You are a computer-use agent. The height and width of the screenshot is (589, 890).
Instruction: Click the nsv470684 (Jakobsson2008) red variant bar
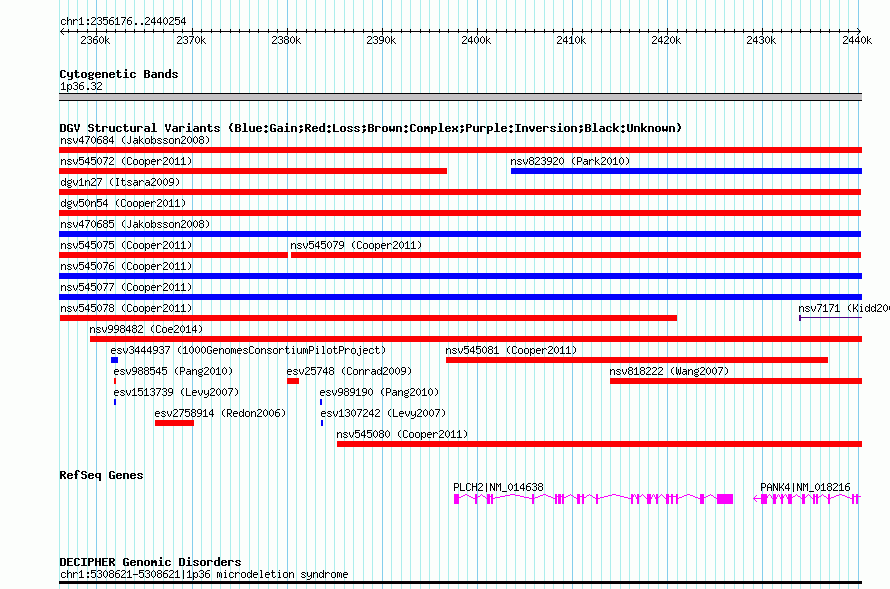[460, 150]
